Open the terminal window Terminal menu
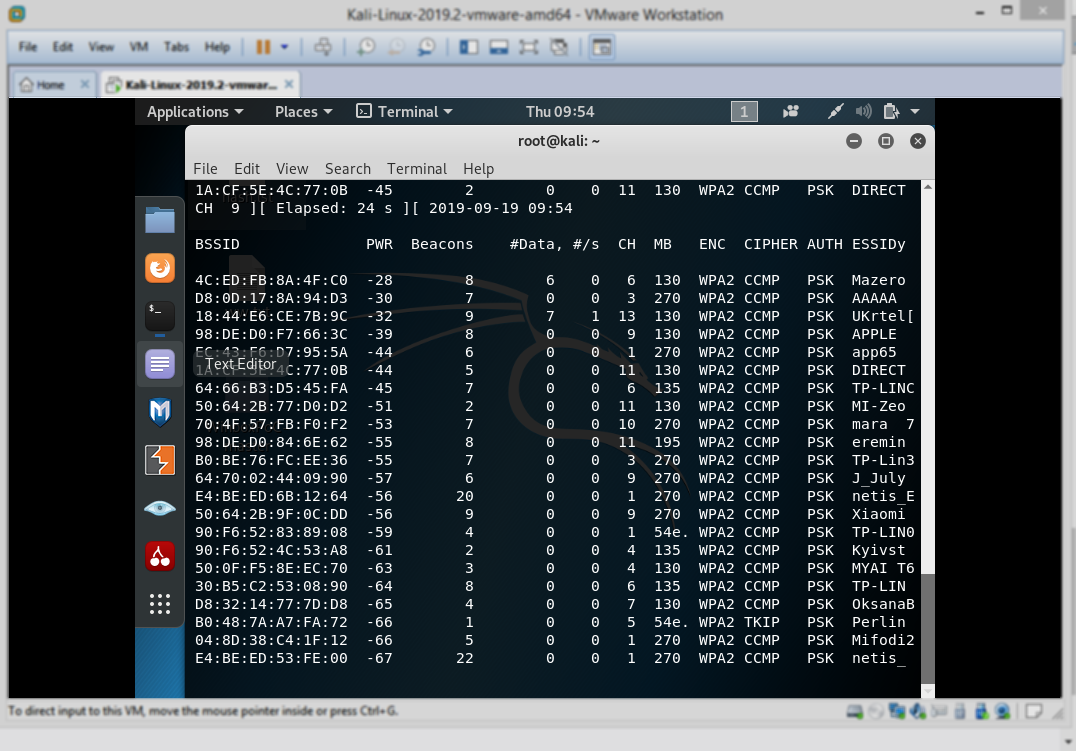The image size is (1076, 751). (x=417, y=169)
